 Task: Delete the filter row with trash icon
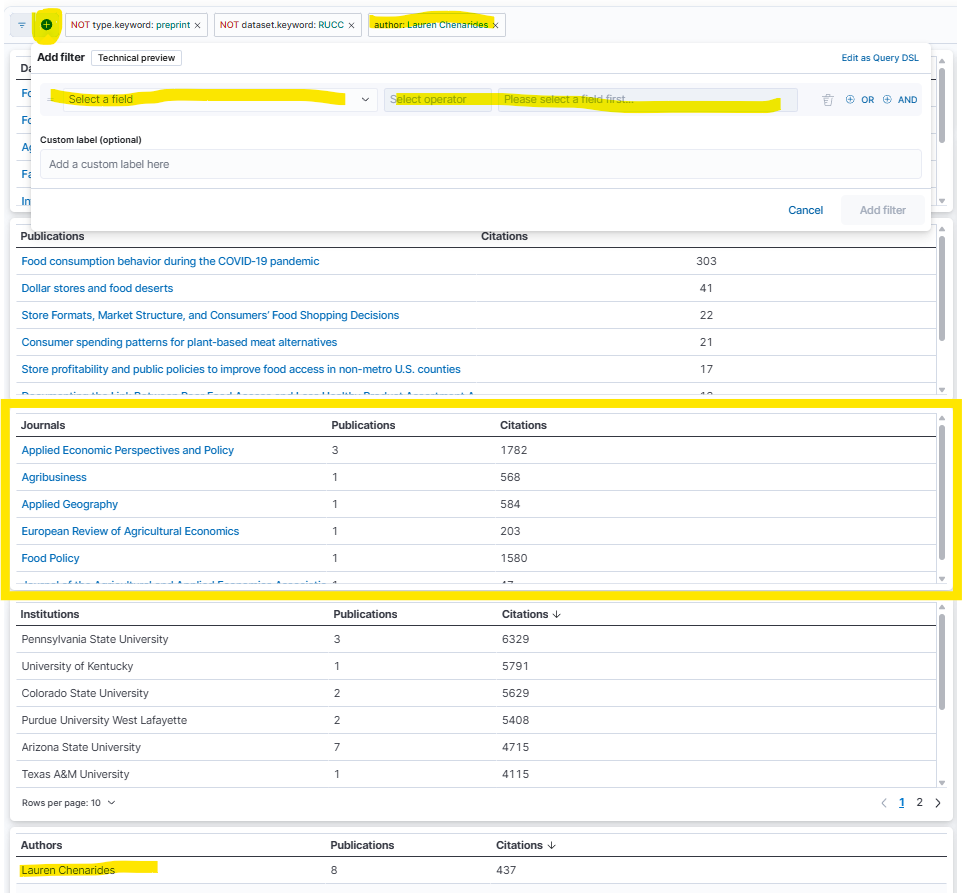(x=827, y=100)
